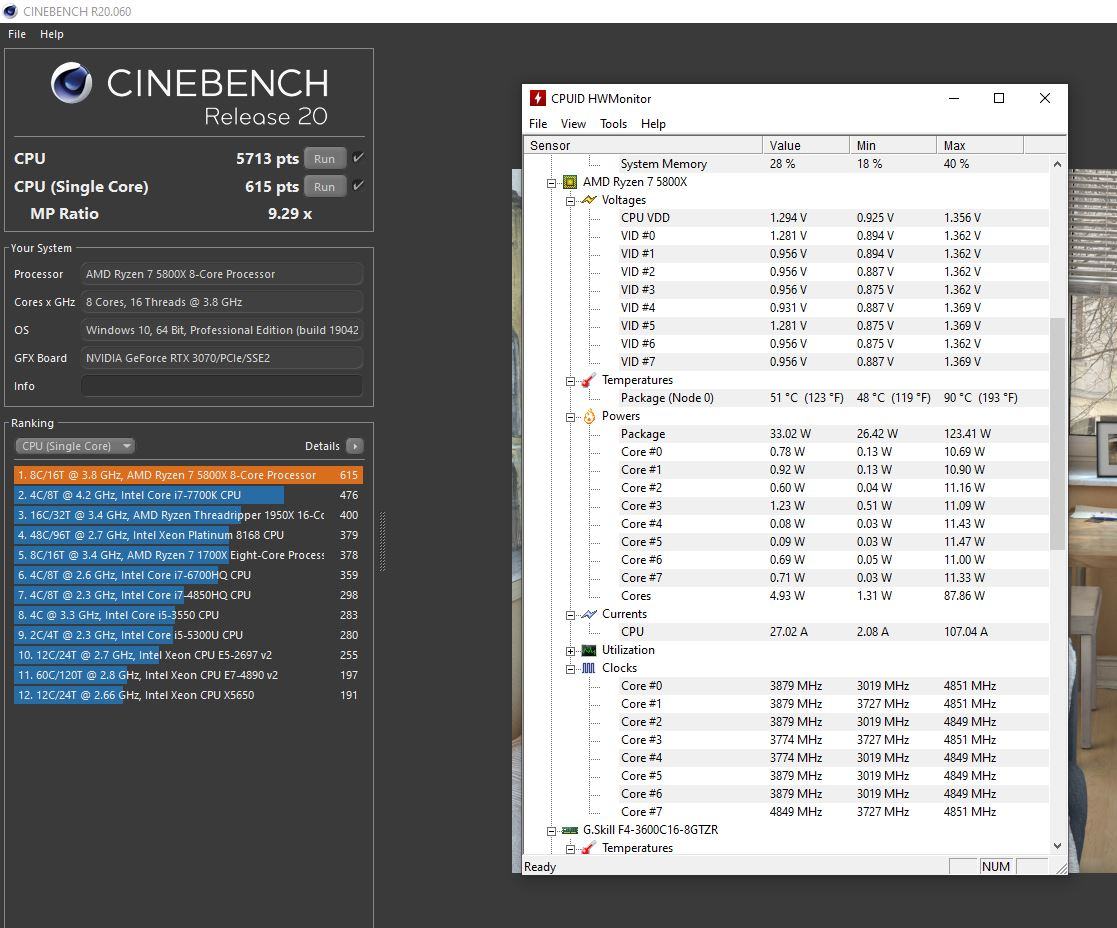Click the G.Skill Temperatures thermometer icon

tap(588, 848)
